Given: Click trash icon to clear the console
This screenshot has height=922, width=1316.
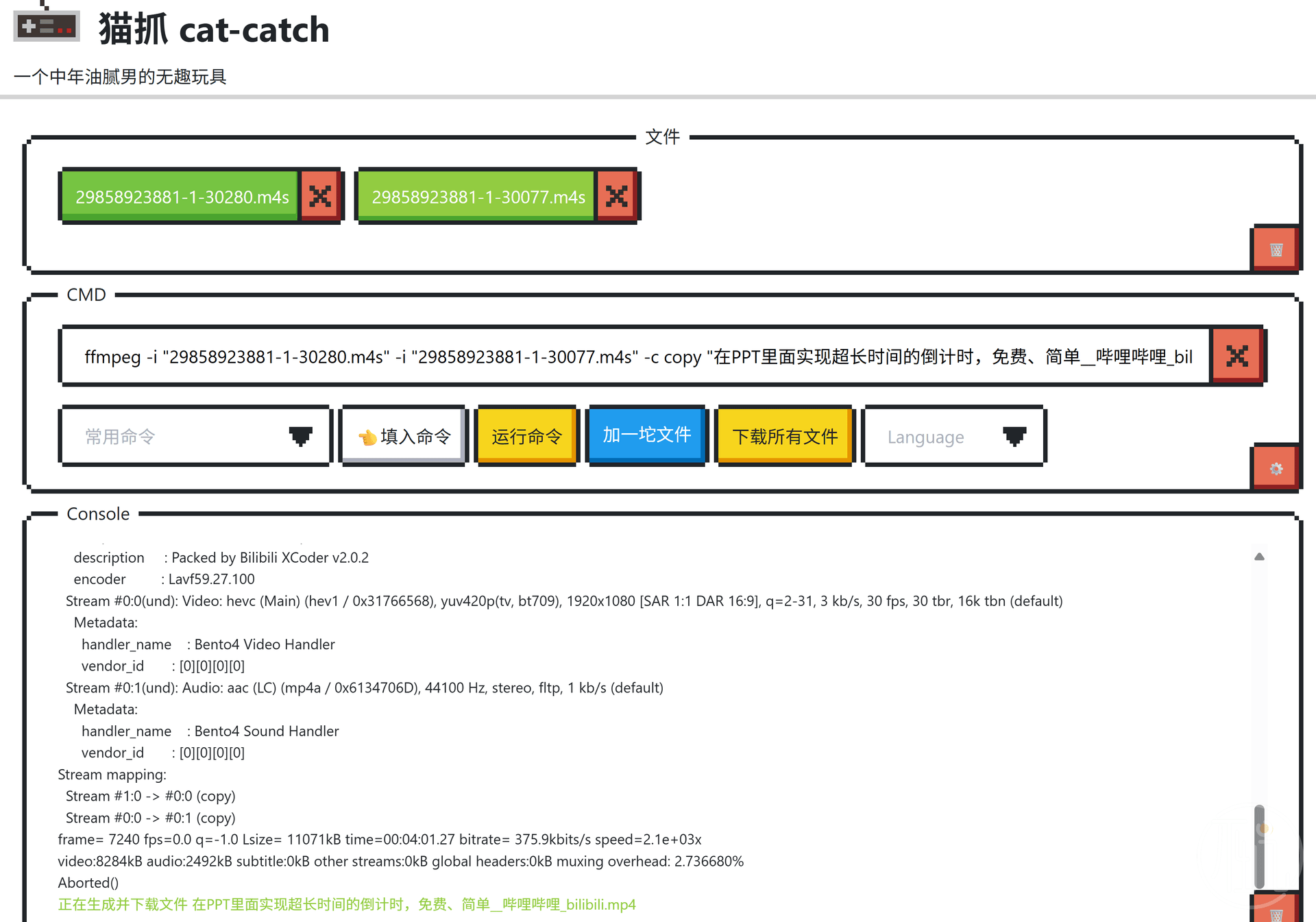Looking at the screenshot, I should (1276, 910).
